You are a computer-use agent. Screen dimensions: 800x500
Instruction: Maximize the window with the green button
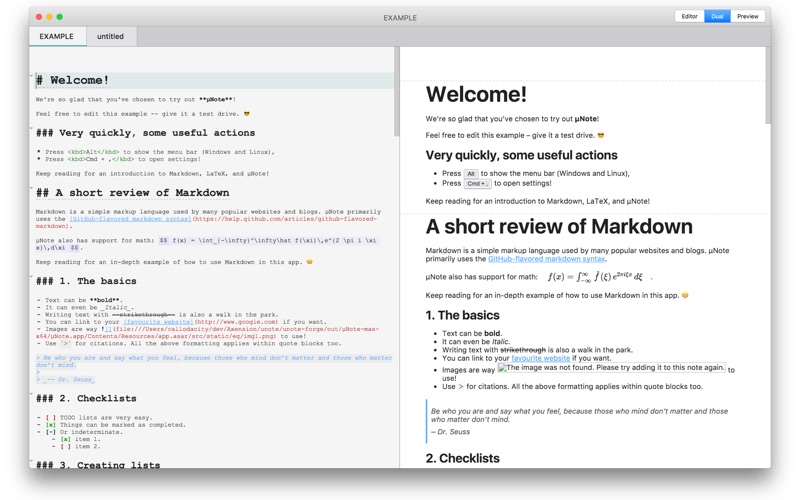point(59,17)
